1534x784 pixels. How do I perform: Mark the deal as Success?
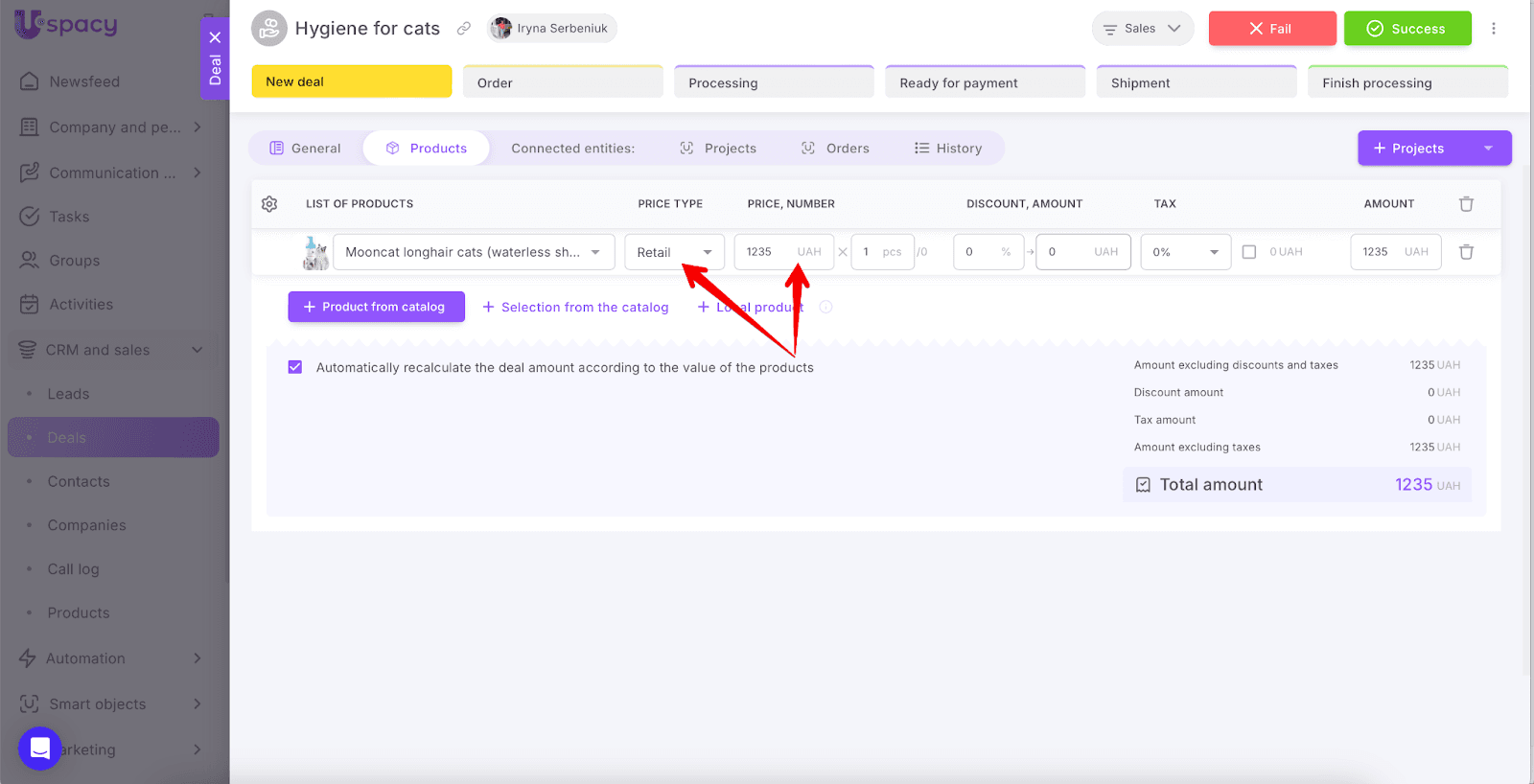click(x=1406, y=29)
